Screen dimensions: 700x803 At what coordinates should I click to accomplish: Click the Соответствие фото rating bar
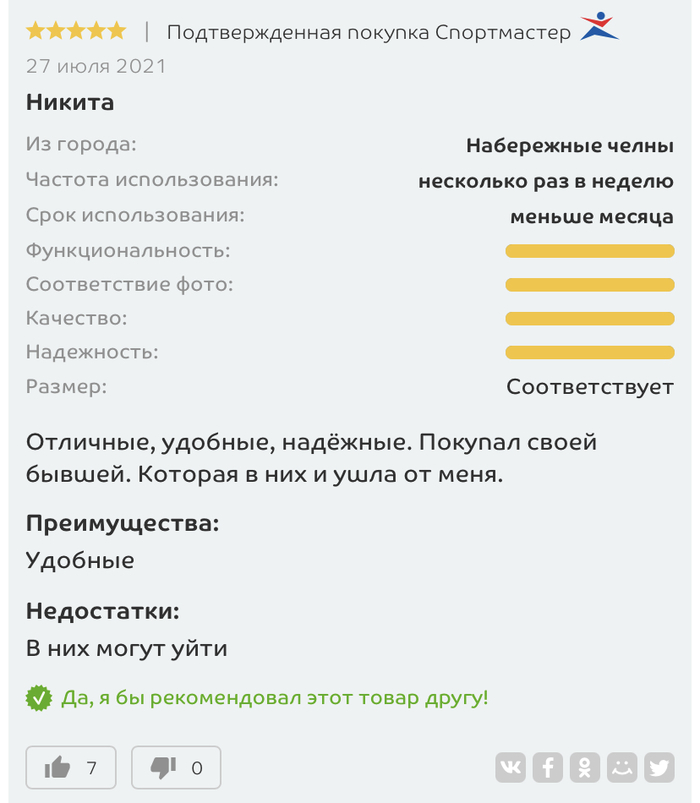click(x=589, y=285)
